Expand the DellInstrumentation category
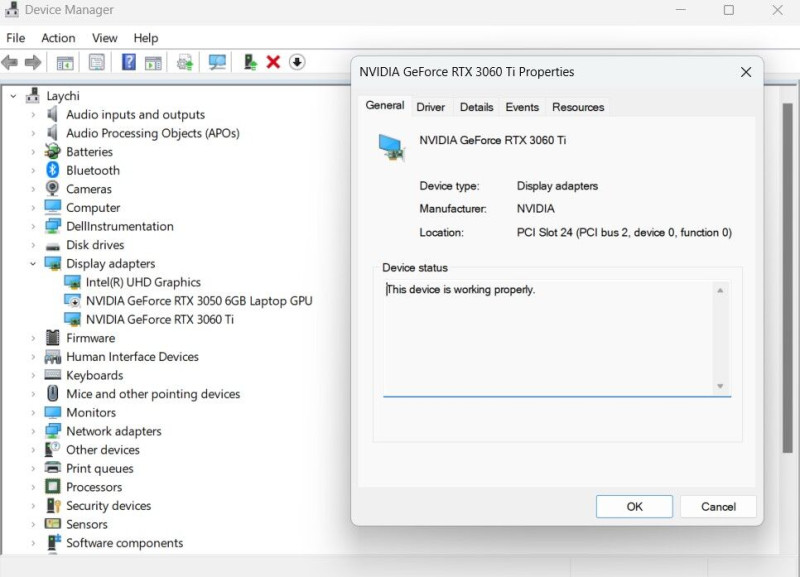The image size is (800, 577). click(x=33, y=226)
